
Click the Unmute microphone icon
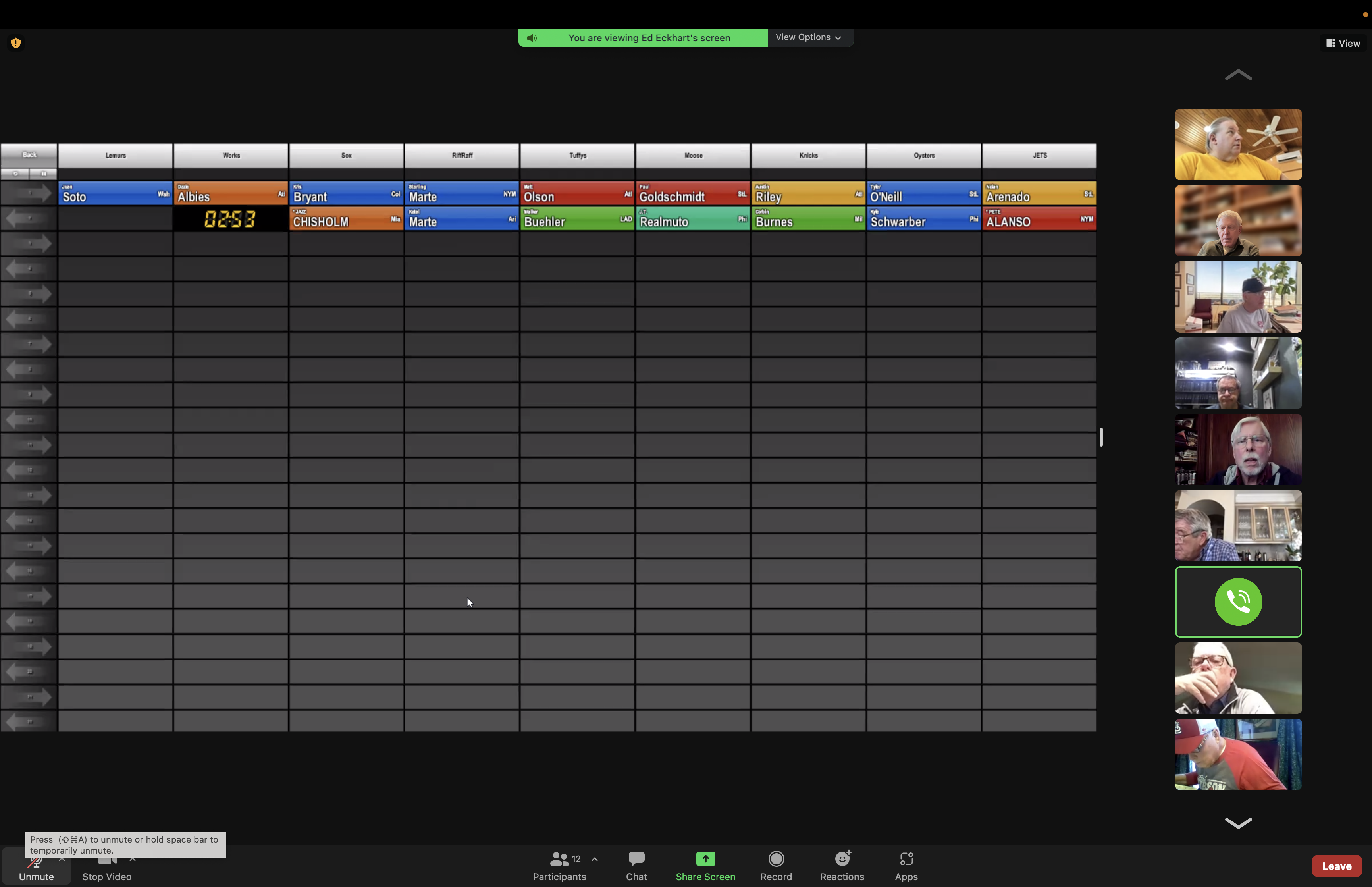[36, 864]
